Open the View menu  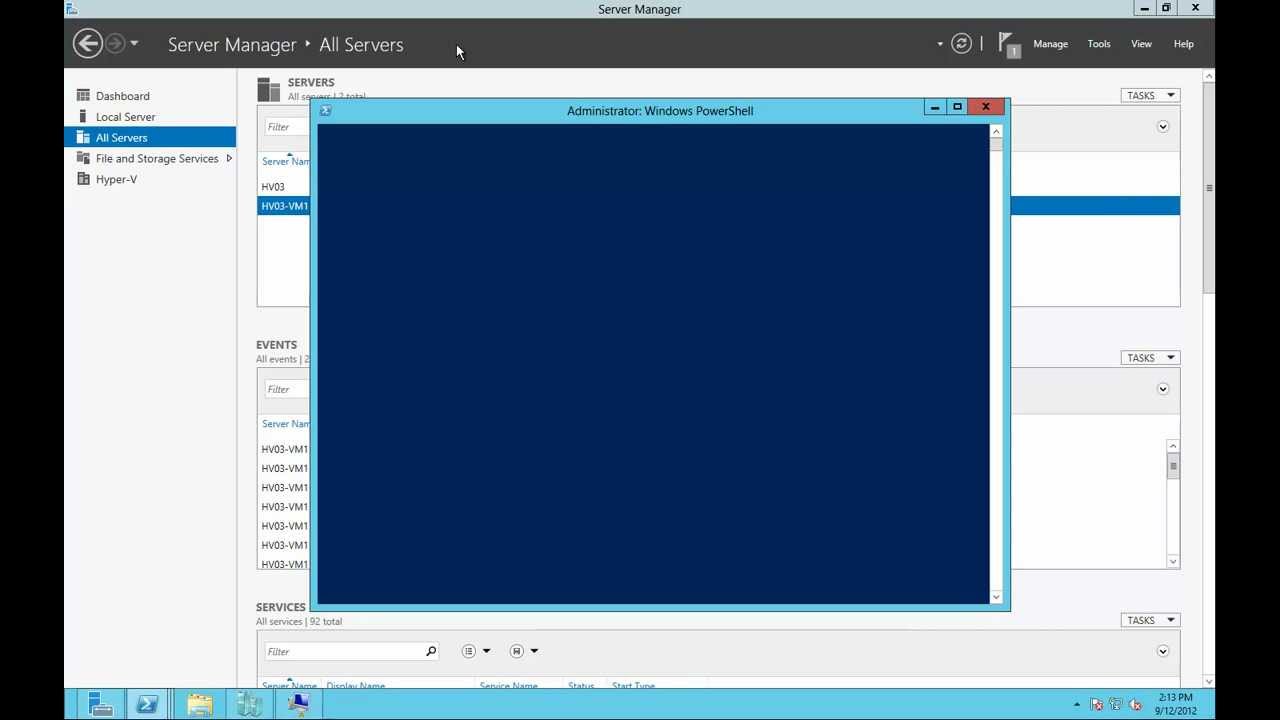tap(1141, 44)
